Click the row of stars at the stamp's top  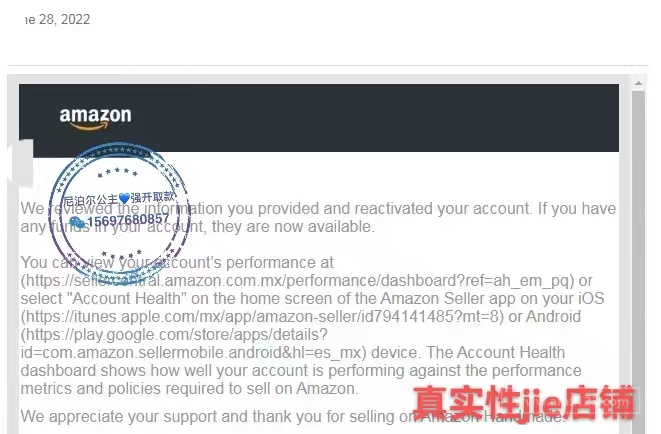[117, 172]
